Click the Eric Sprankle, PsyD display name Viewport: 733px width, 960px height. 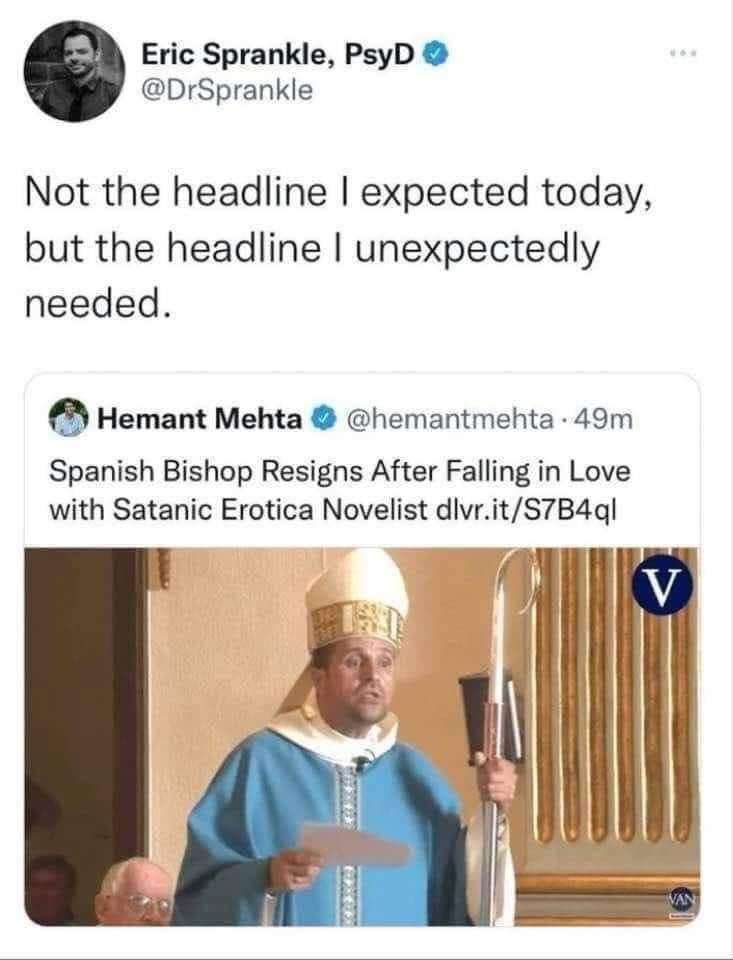click(x=278, y=56)
